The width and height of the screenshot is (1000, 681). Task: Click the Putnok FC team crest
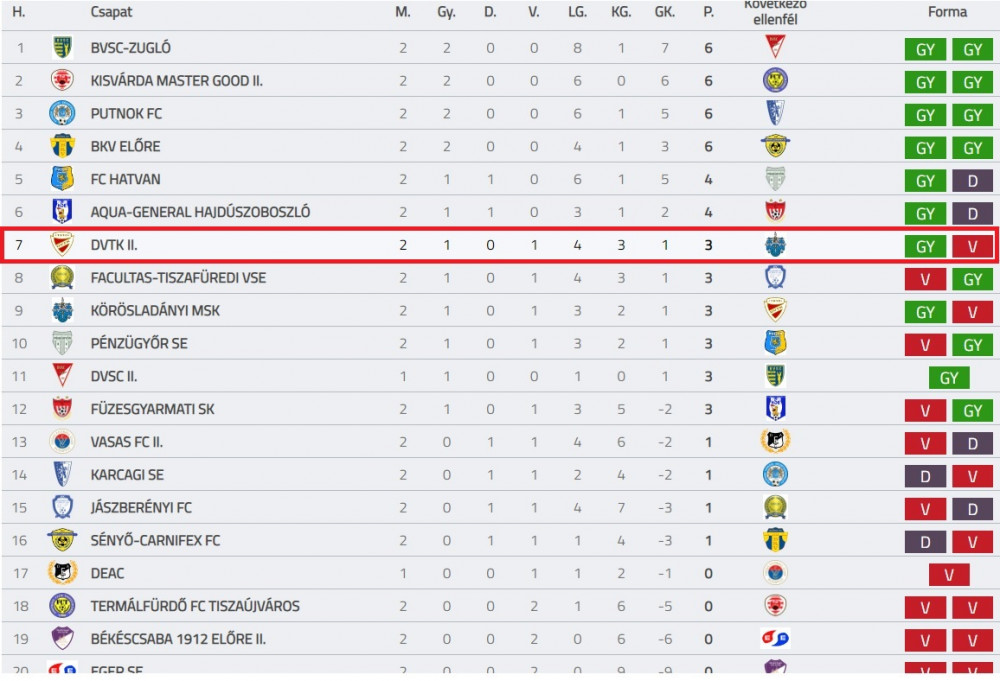(62, 114)
